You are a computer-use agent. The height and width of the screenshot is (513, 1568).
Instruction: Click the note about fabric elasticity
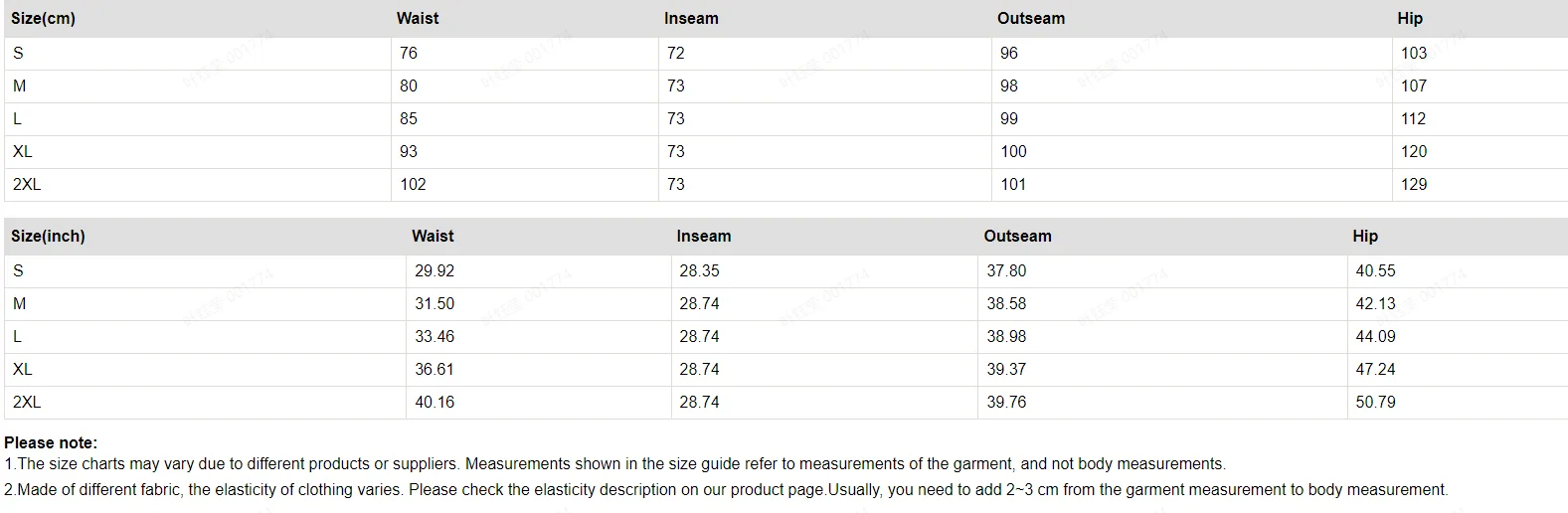[x=726, y=490]
